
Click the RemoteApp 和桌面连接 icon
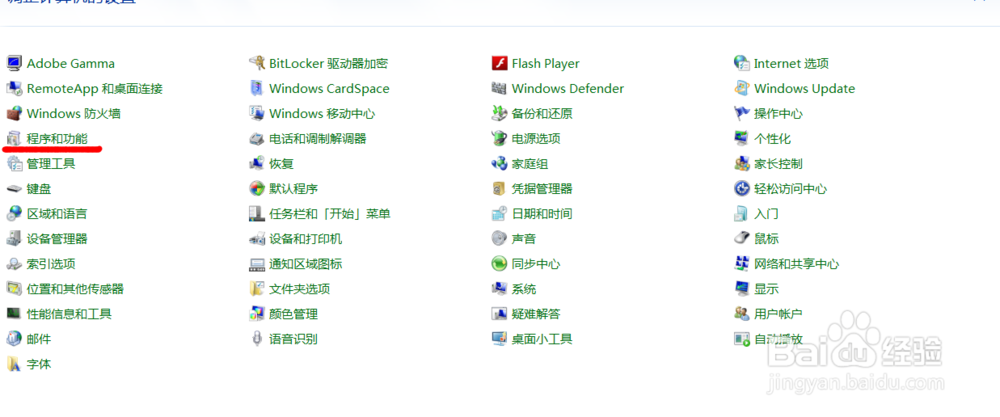[14, 88]
